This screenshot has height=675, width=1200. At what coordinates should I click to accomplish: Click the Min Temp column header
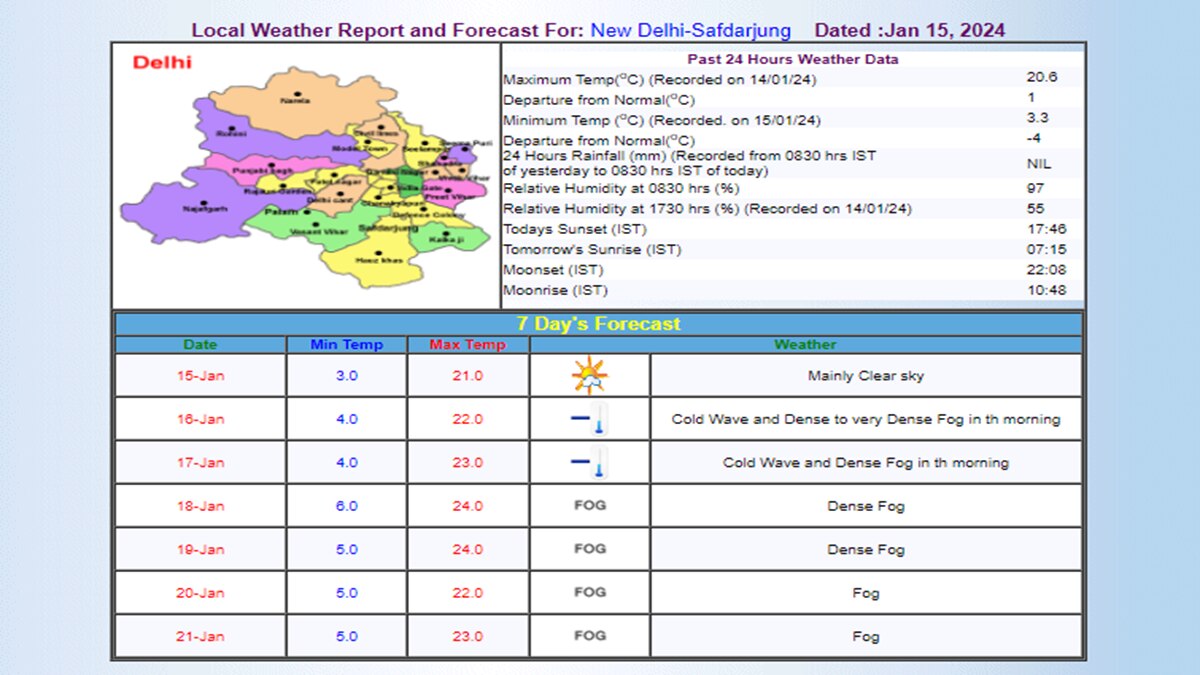tap(346, 344)
